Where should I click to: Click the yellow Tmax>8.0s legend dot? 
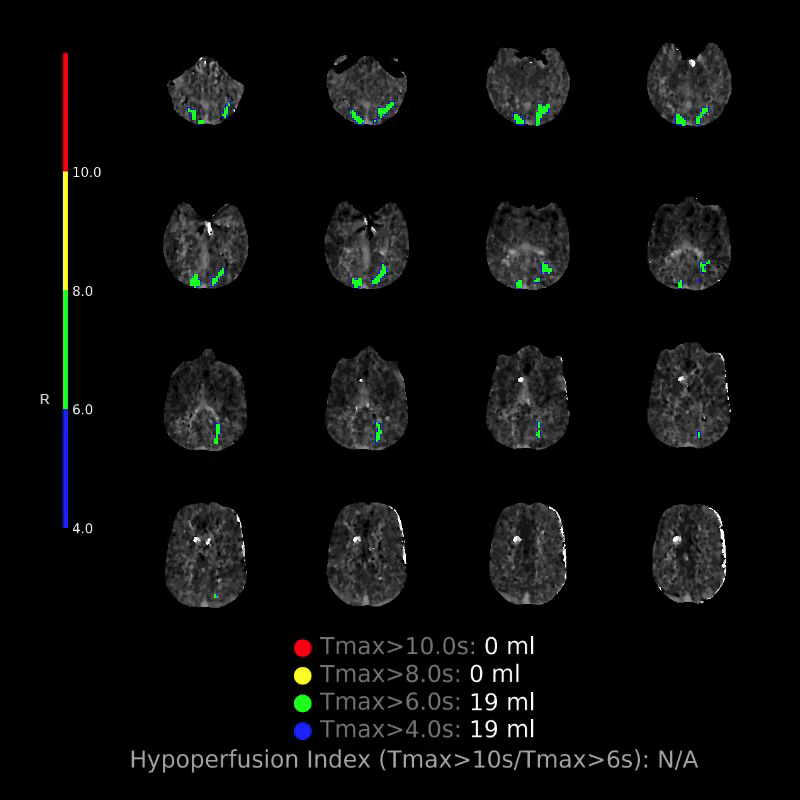[x=304, y=675]
